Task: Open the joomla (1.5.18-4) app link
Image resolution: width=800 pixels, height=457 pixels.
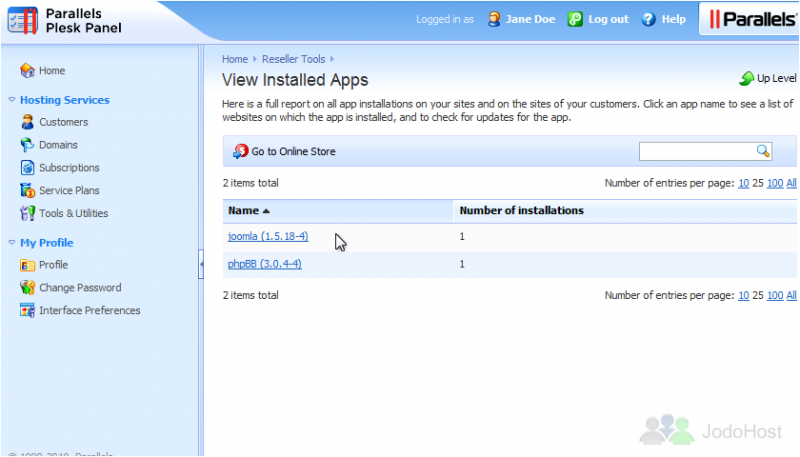Action: tap(268, 236)
